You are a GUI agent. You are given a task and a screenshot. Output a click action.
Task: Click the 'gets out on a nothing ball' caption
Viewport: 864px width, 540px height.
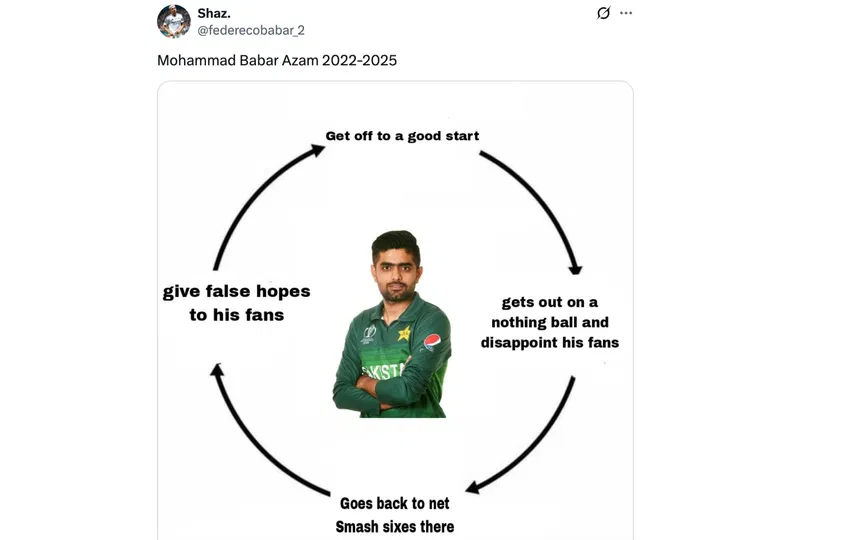549,322
